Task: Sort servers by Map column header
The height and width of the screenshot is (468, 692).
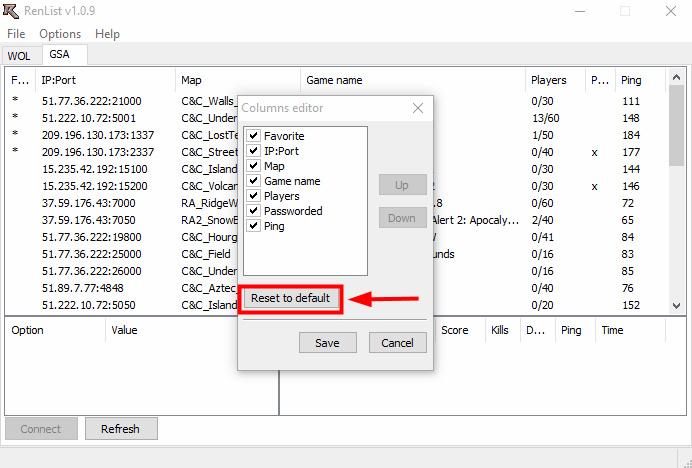Action: pyautogui.click(x=237, y=80)
